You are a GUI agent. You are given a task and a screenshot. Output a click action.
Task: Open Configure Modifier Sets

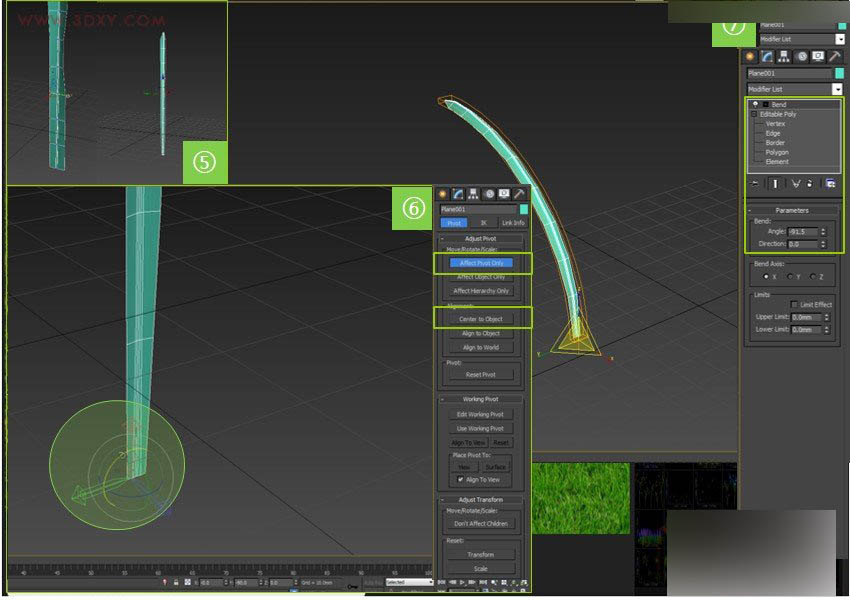[829, 182]
